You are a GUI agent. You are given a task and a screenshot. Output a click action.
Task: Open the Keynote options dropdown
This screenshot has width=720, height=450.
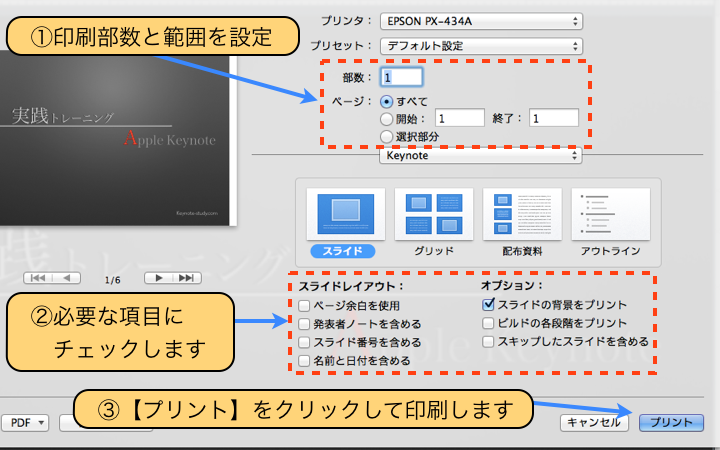click(480, 155)
